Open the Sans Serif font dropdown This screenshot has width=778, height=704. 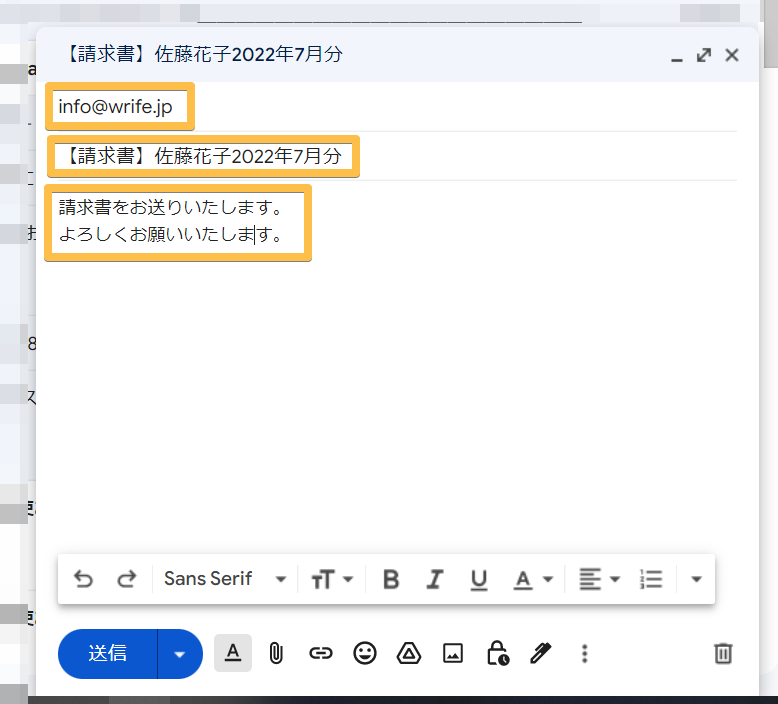225,579
